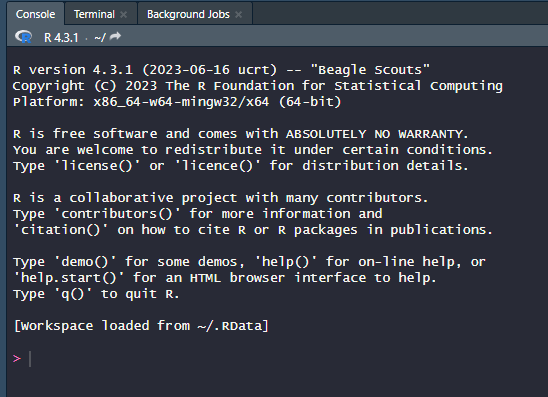Click the 'licence()' text in console output
This screenshot has height=397, width=548.
[x=217, y=165]
